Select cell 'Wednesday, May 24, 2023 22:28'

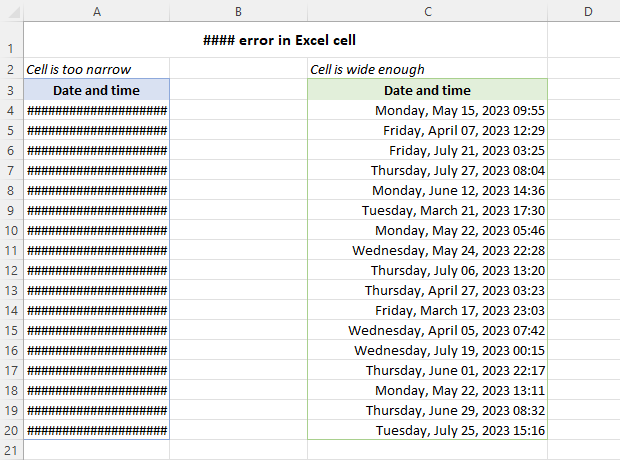pos(427,250)
